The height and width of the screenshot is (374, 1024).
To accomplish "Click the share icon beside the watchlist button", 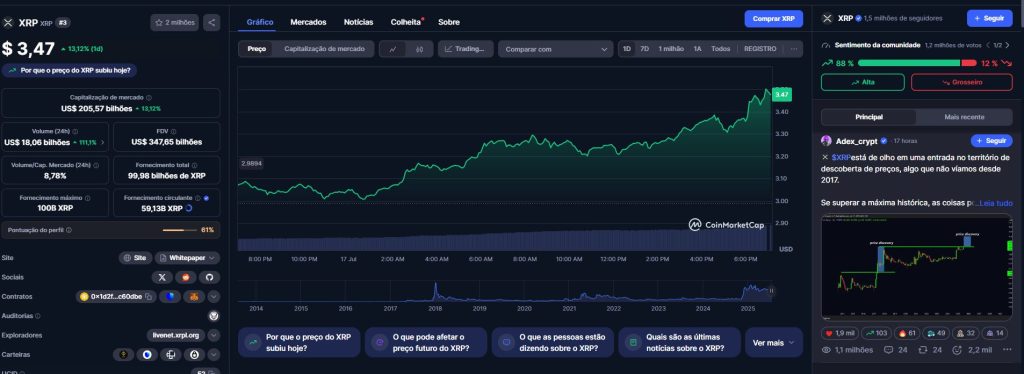I will [211, 22].
